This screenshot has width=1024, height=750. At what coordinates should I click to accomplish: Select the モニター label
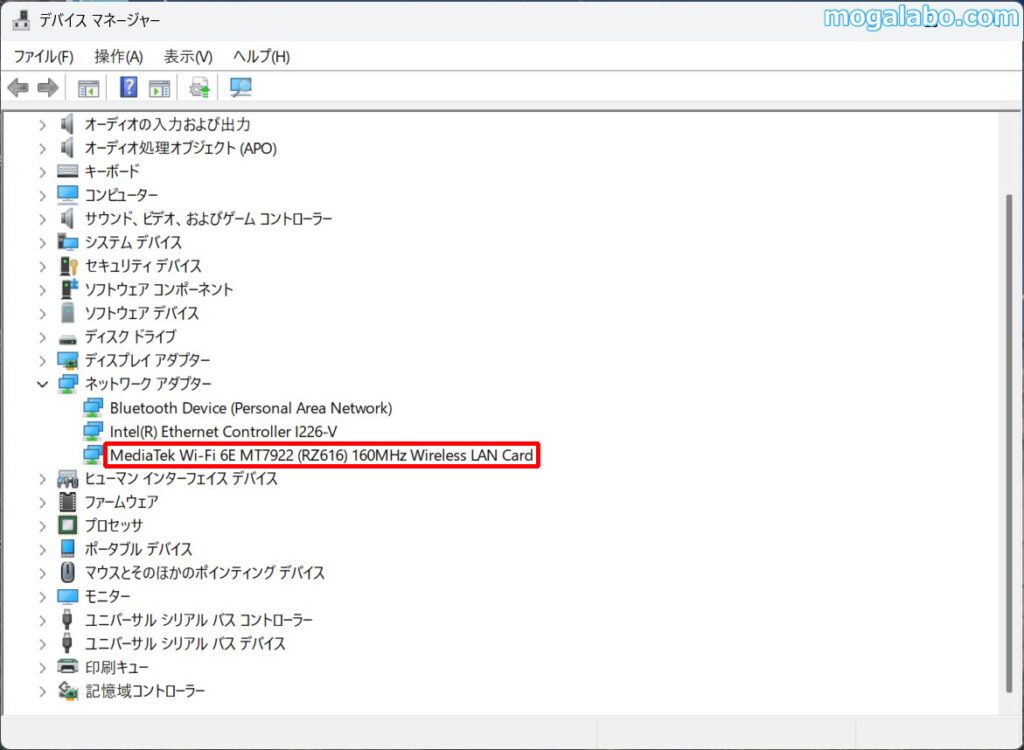point(108,596)
